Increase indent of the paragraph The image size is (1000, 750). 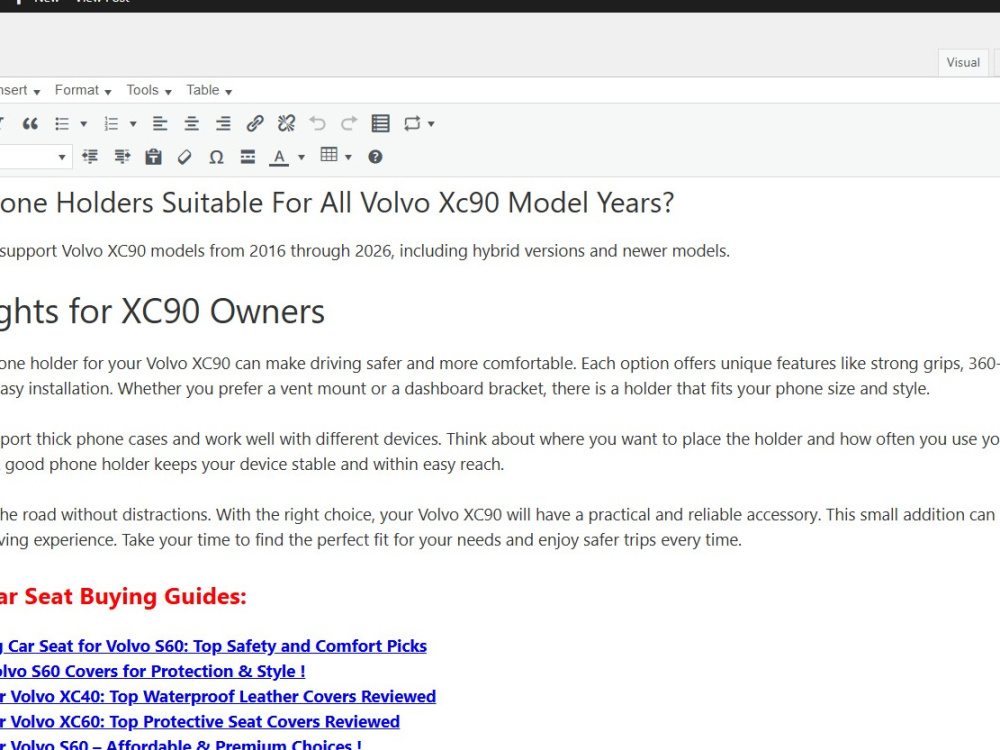pyautogui.click(x=122, y=157)
